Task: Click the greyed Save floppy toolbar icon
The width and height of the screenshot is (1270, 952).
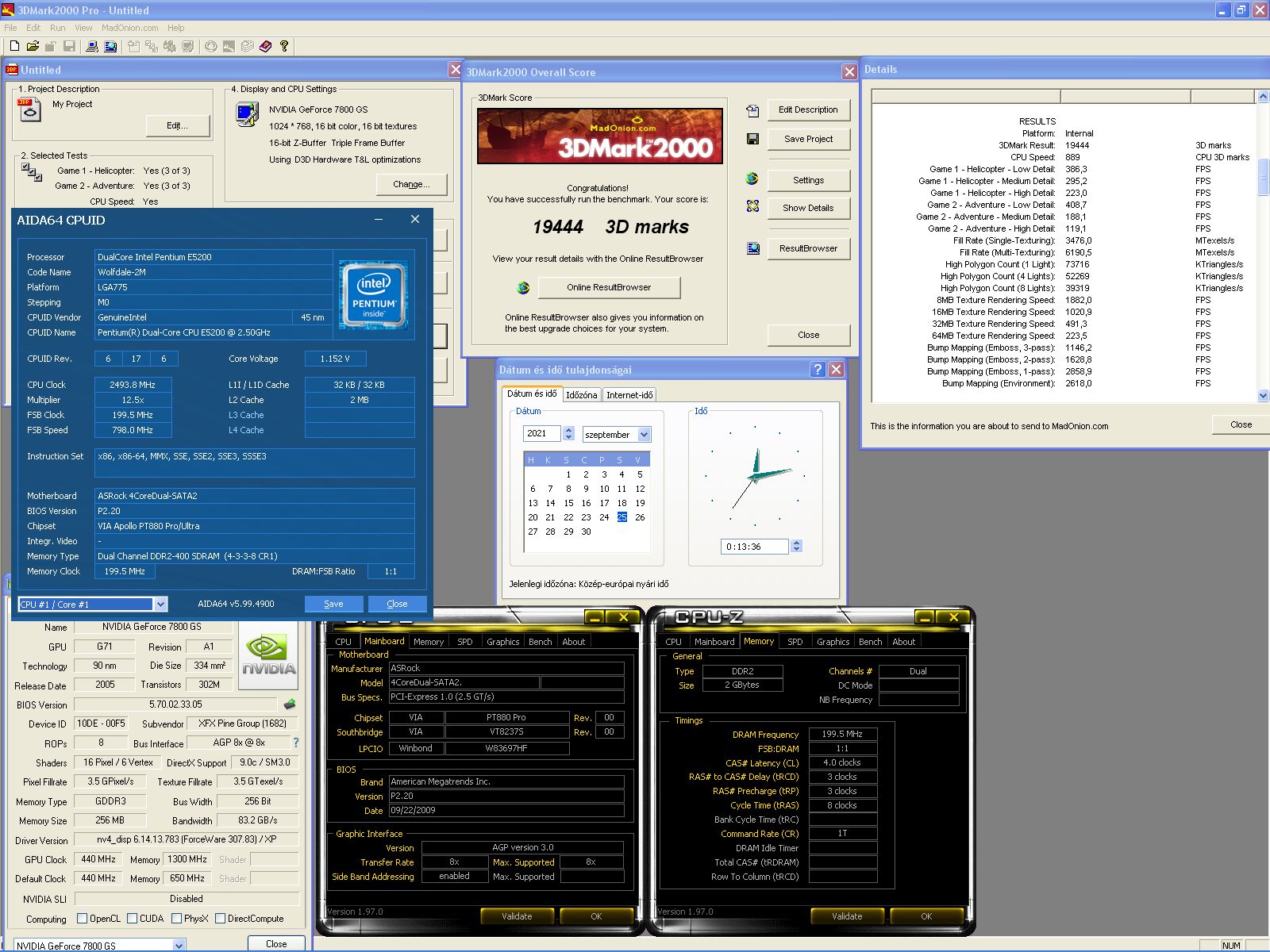Action: (69, 47)
